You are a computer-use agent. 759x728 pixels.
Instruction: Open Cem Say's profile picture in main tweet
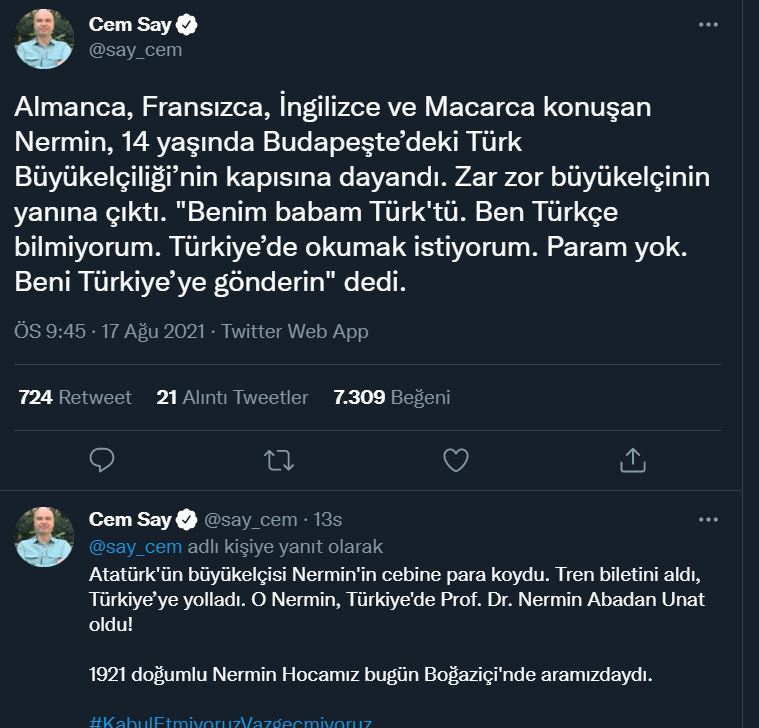pyautogui.click(x=44, y=38)
